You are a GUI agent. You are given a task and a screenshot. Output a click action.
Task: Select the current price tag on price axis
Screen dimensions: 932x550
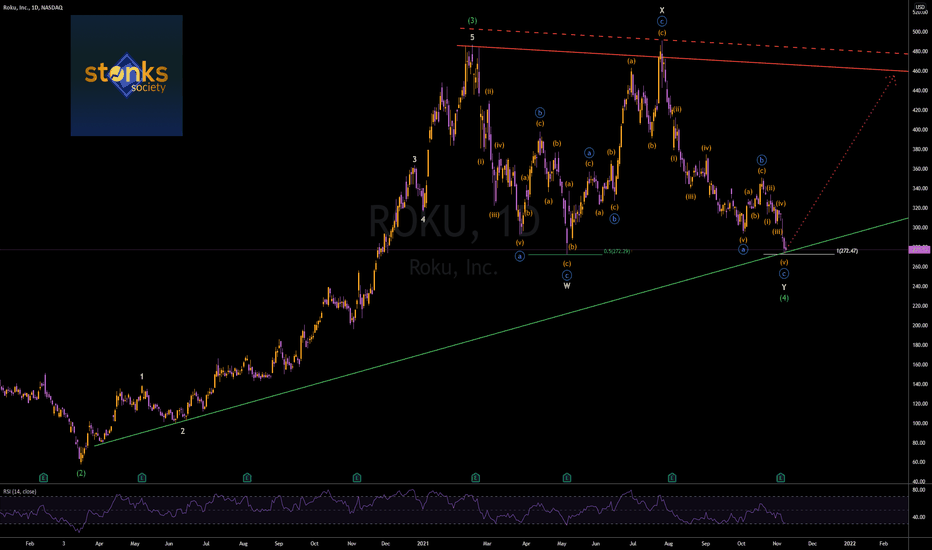coord(919,250)
